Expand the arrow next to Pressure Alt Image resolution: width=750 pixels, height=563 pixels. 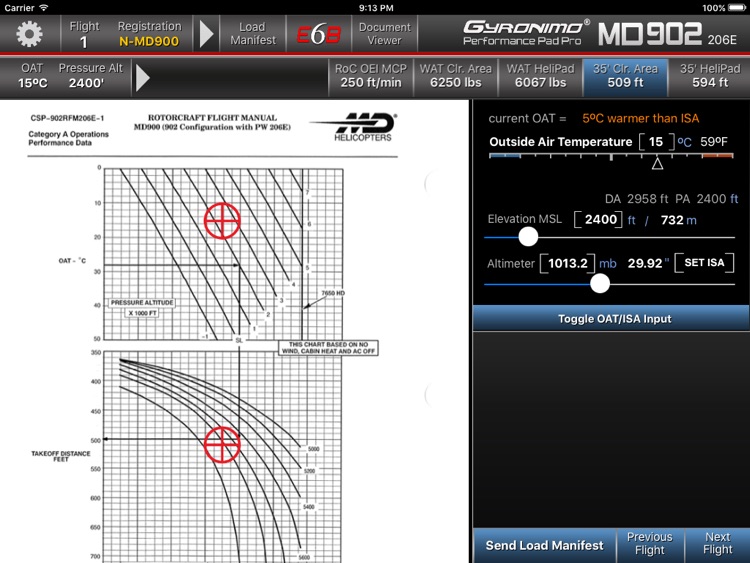(143, 77)
